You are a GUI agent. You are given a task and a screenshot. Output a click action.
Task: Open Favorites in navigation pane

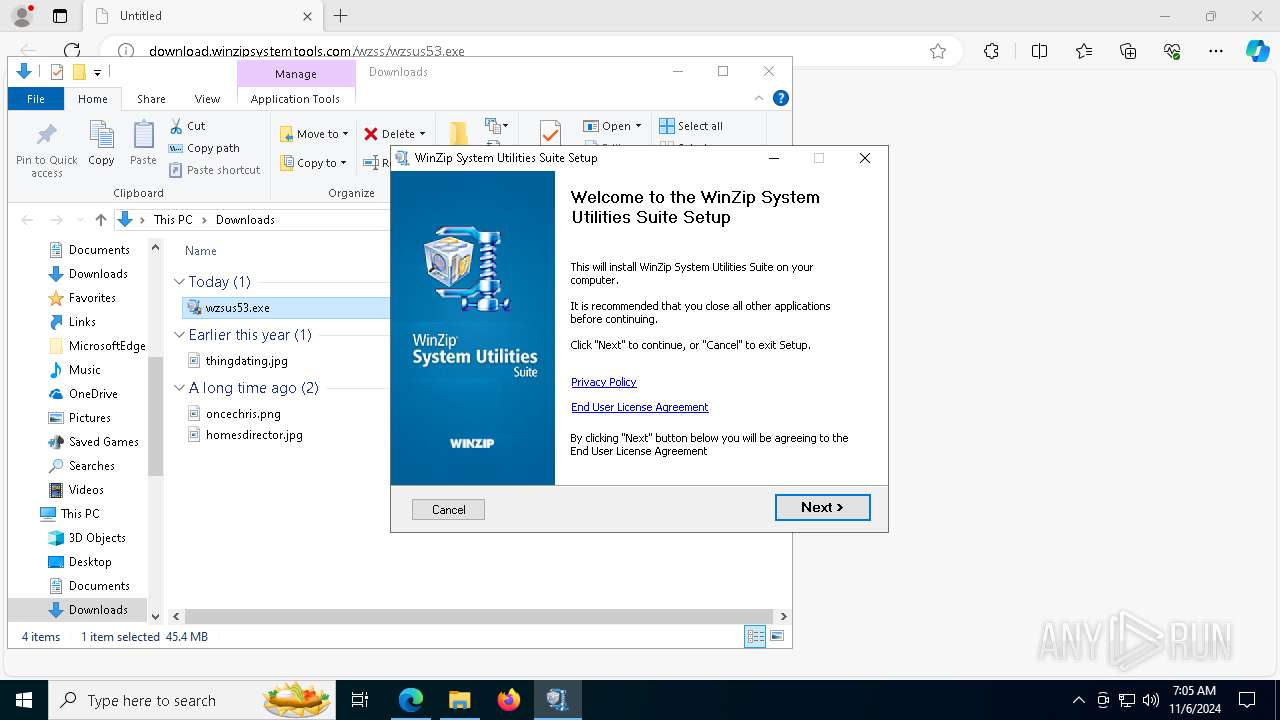(x=92, y=298)
